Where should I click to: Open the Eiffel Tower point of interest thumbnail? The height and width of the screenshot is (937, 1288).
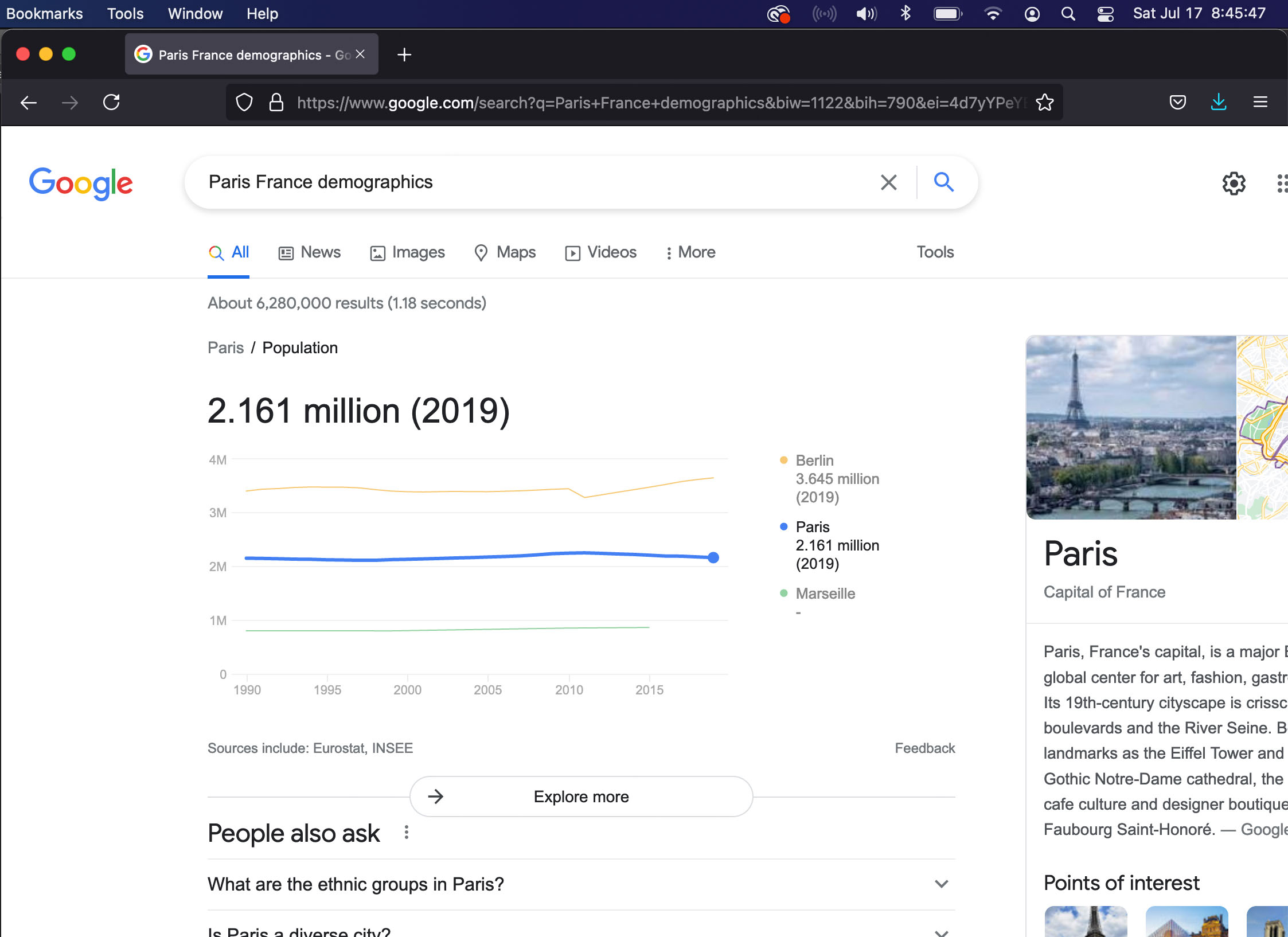tap(1086, 922)
